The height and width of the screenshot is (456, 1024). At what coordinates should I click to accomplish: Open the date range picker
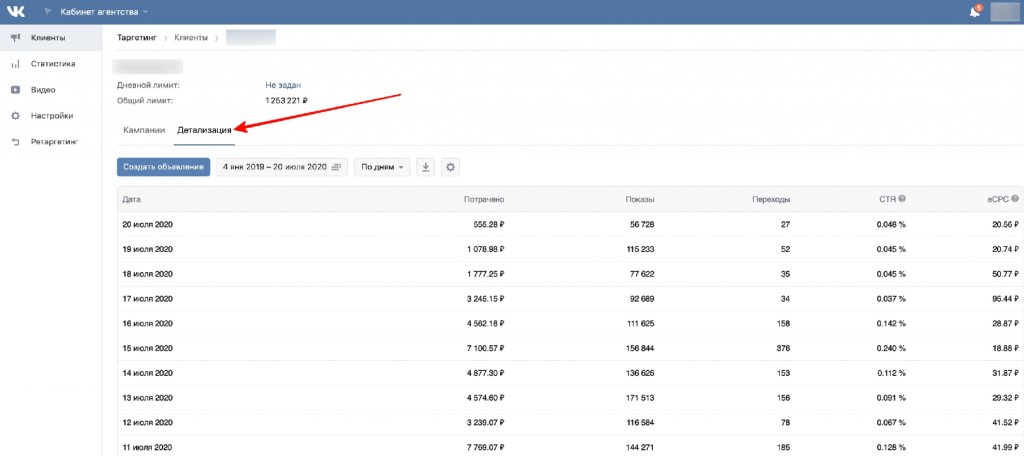coord(281,167)
